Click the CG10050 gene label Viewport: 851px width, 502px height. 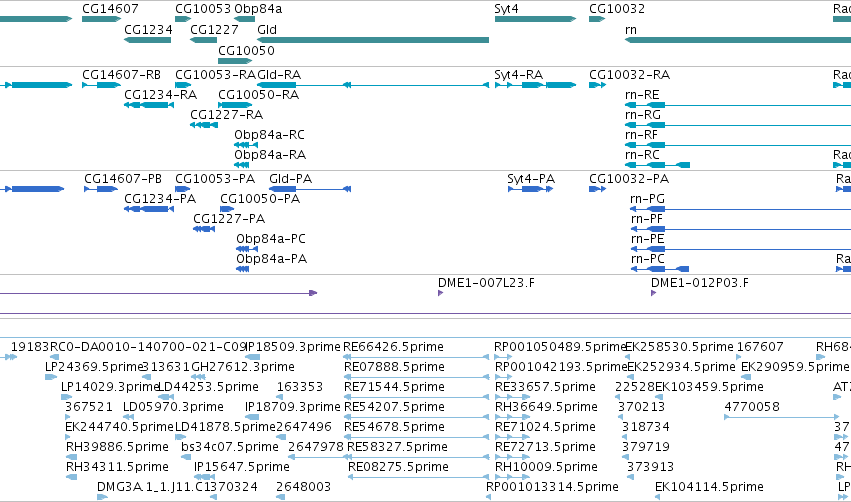pyautogui.click(x=246, y=50)
